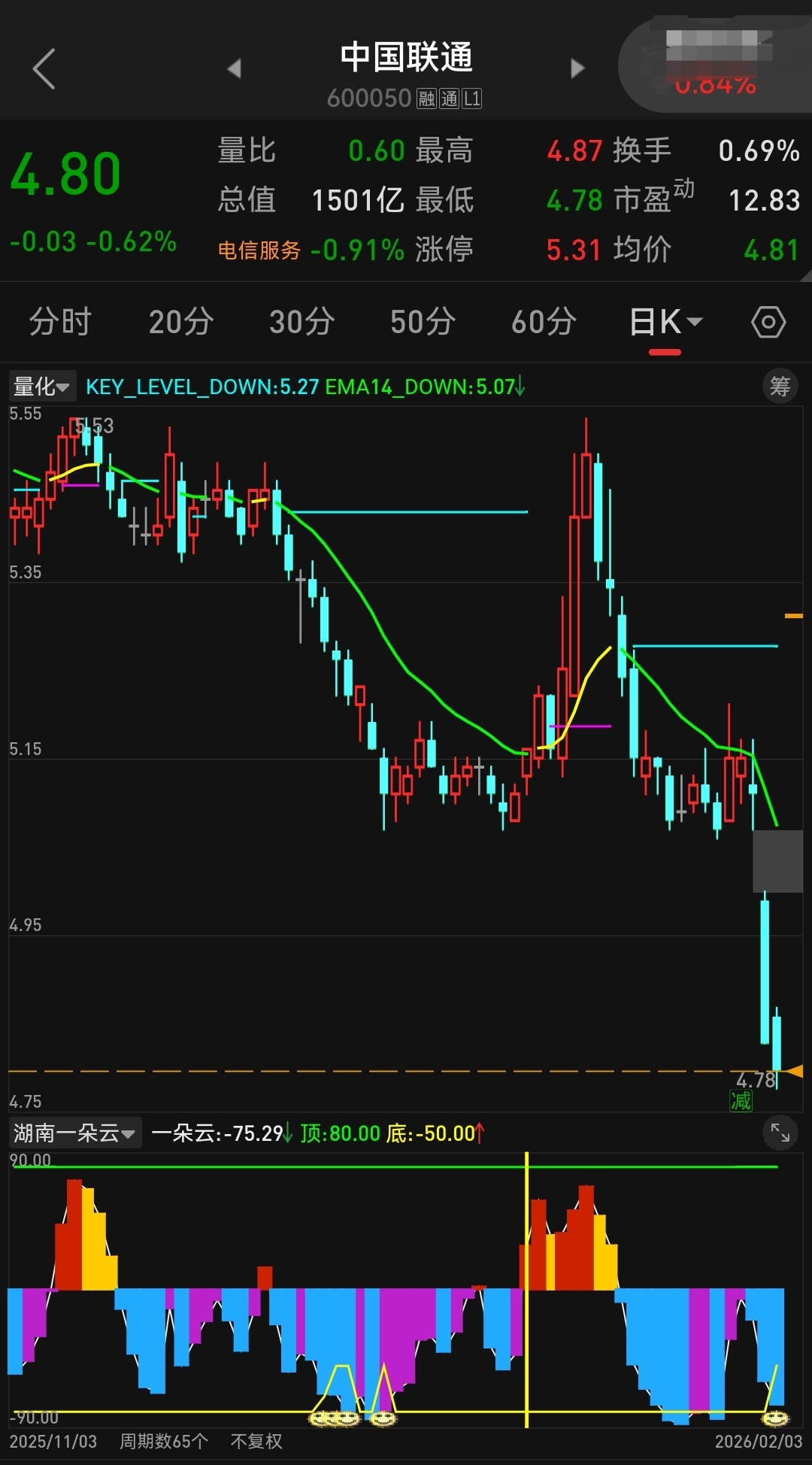Tap the 换手 0.69% value
Screen dimensions: 812x1465
759,151
